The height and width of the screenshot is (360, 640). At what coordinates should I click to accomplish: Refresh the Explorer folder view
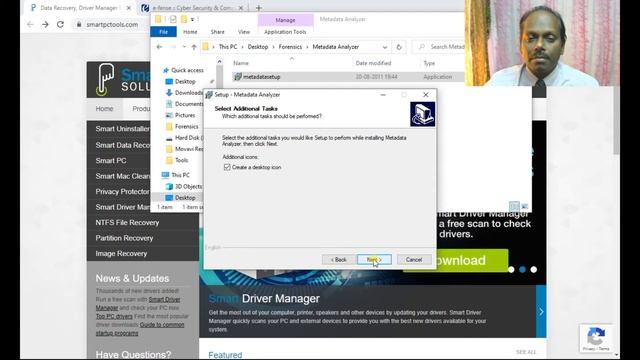tap(399, 47)
